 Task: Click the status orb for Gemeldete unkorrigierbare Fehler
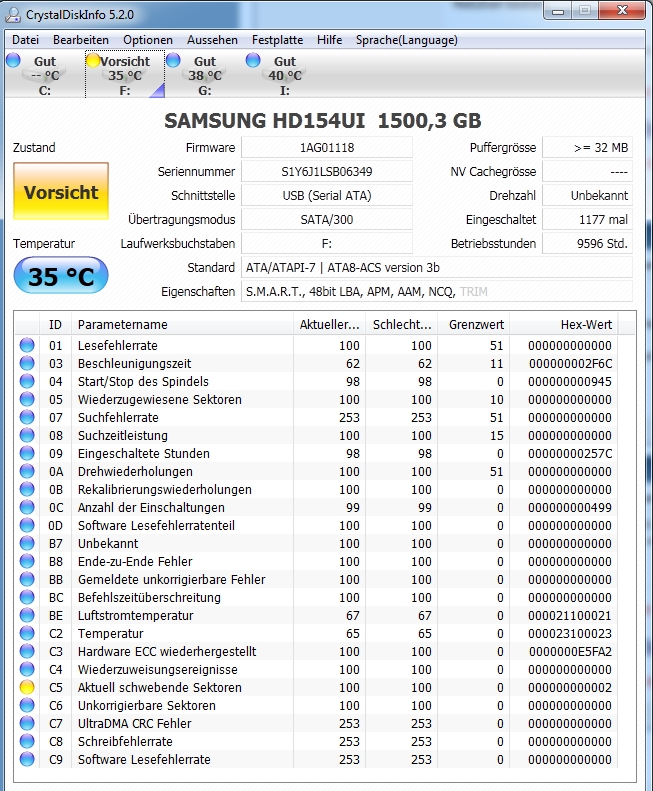[x=27, y=579]
